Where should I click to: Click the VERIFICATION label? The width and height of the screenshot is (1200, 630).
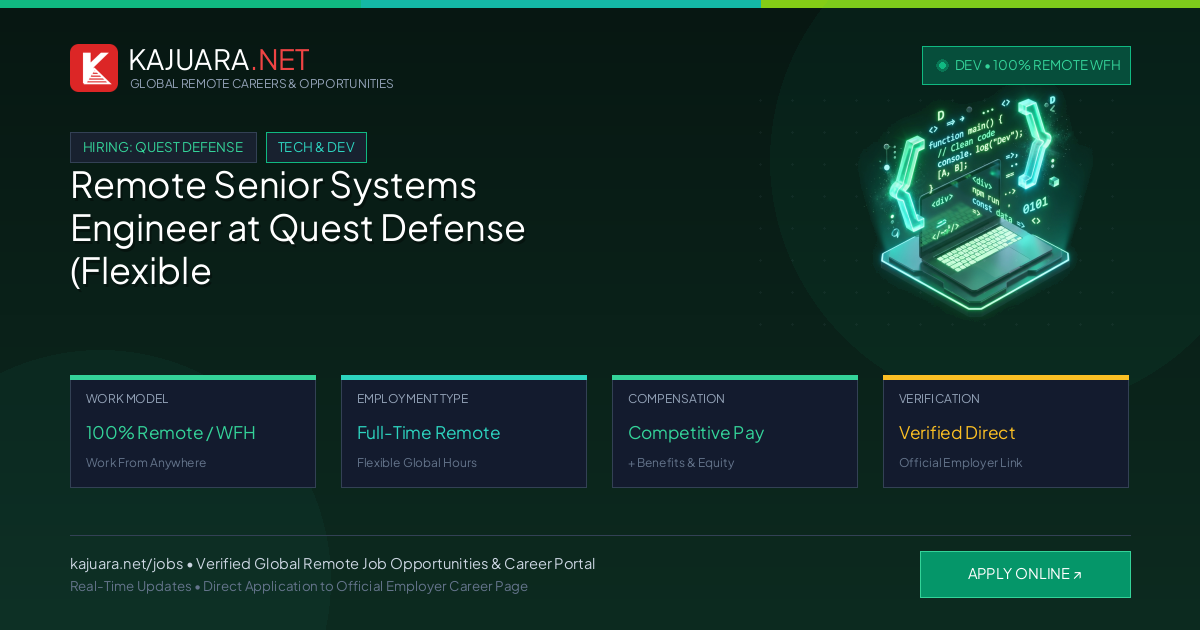(x=939, y=399)
